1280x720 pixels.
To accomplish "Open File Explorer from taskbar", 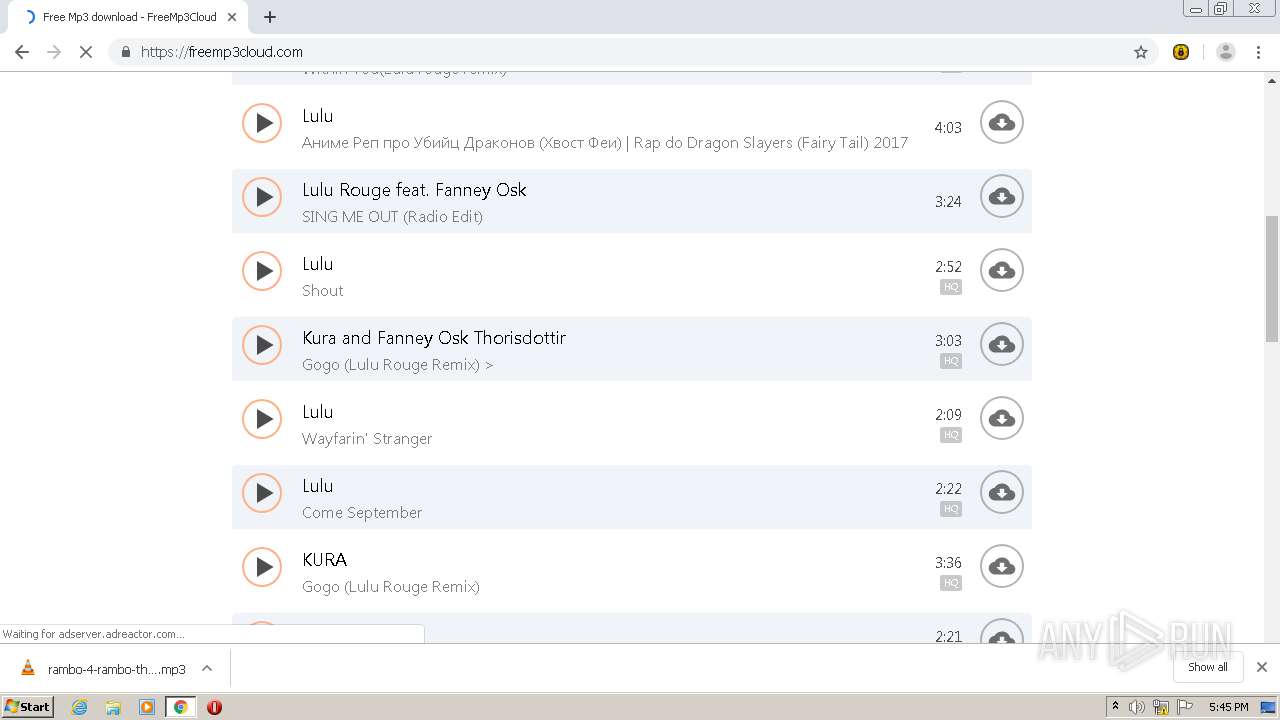I will [x=113, y=707].
